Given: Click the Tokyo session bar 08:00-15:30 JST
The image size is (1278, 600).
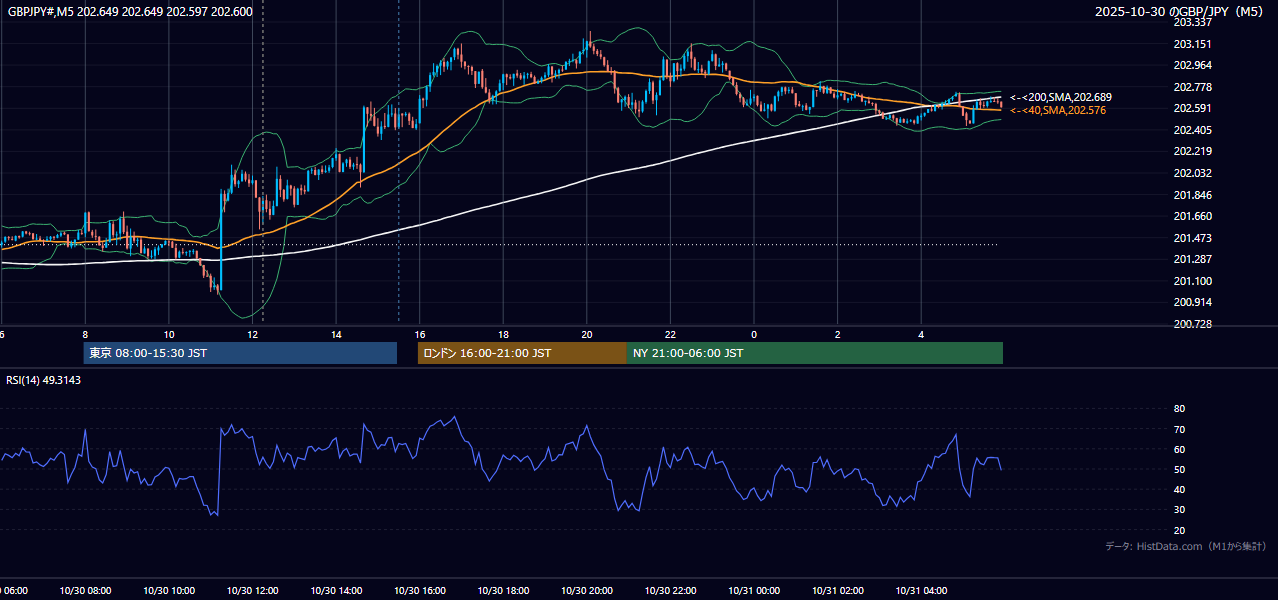Looking at the screenshot, I should coord(240,353).
